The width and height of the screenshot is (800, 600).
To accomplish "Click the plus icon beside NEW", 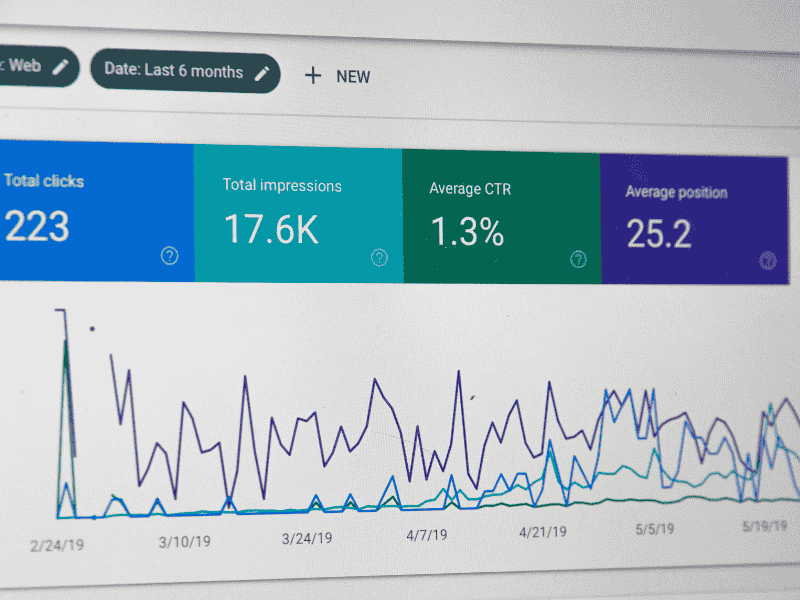I will tap(313, 75).
